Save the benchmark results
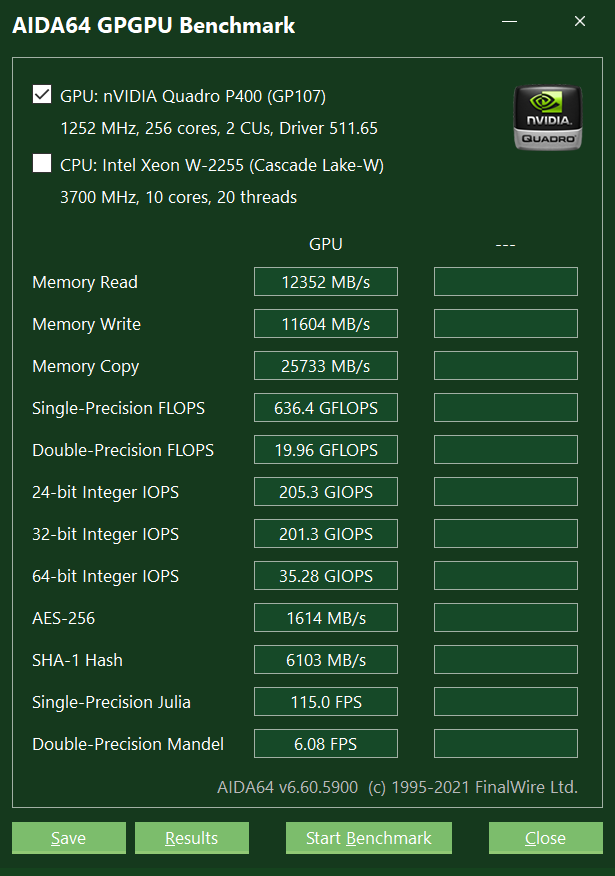The height and width of the screenshot is (876, 615). coord(69,837)
